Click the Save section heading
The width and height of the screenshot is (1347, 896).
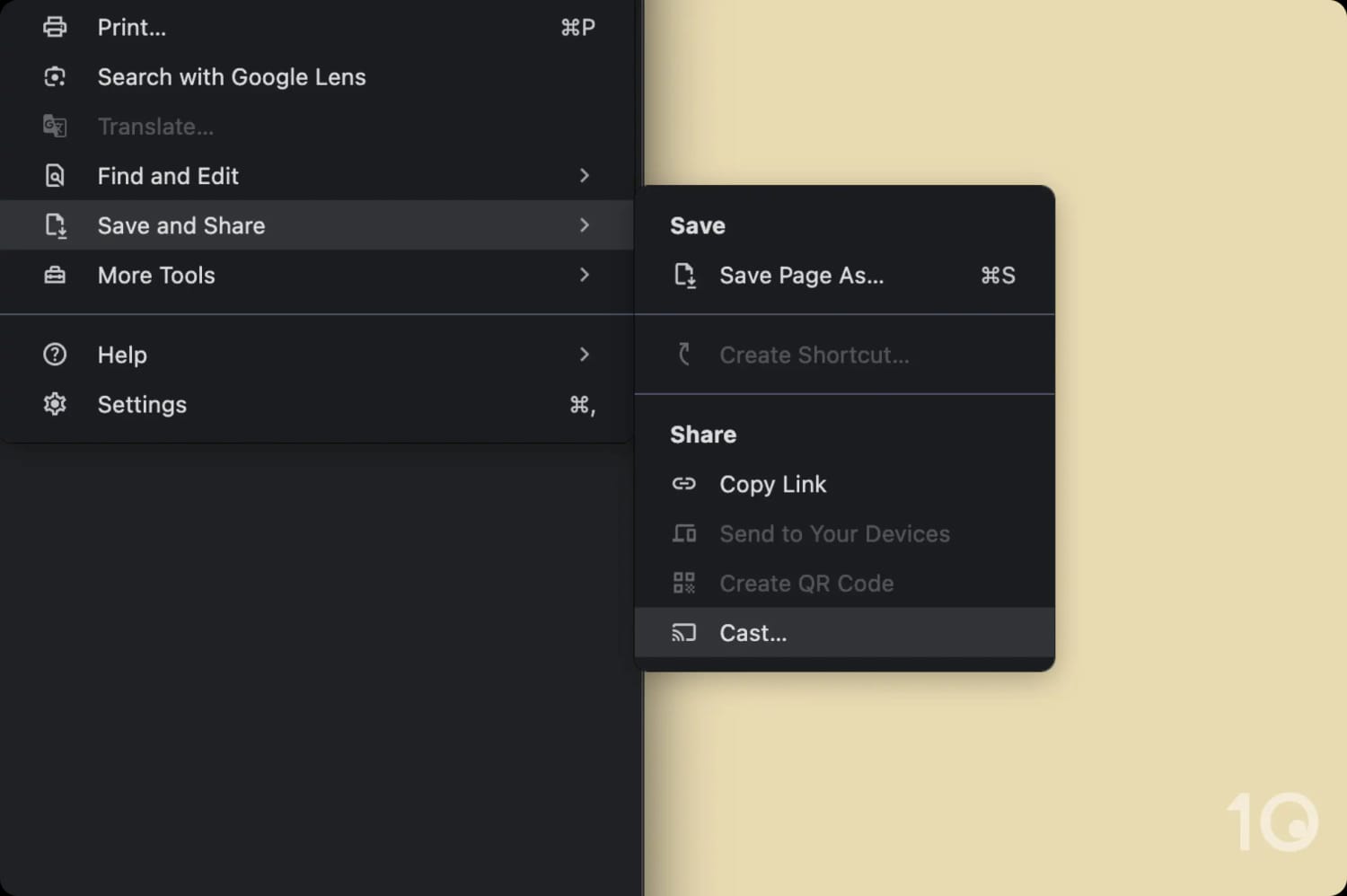pos(698,226)
